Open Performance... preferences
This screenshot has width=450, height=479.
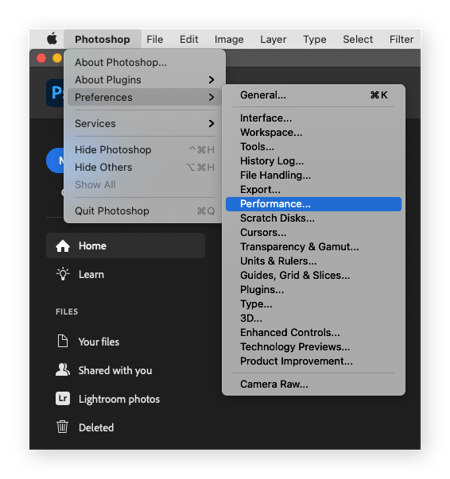(x=313, y=204)
